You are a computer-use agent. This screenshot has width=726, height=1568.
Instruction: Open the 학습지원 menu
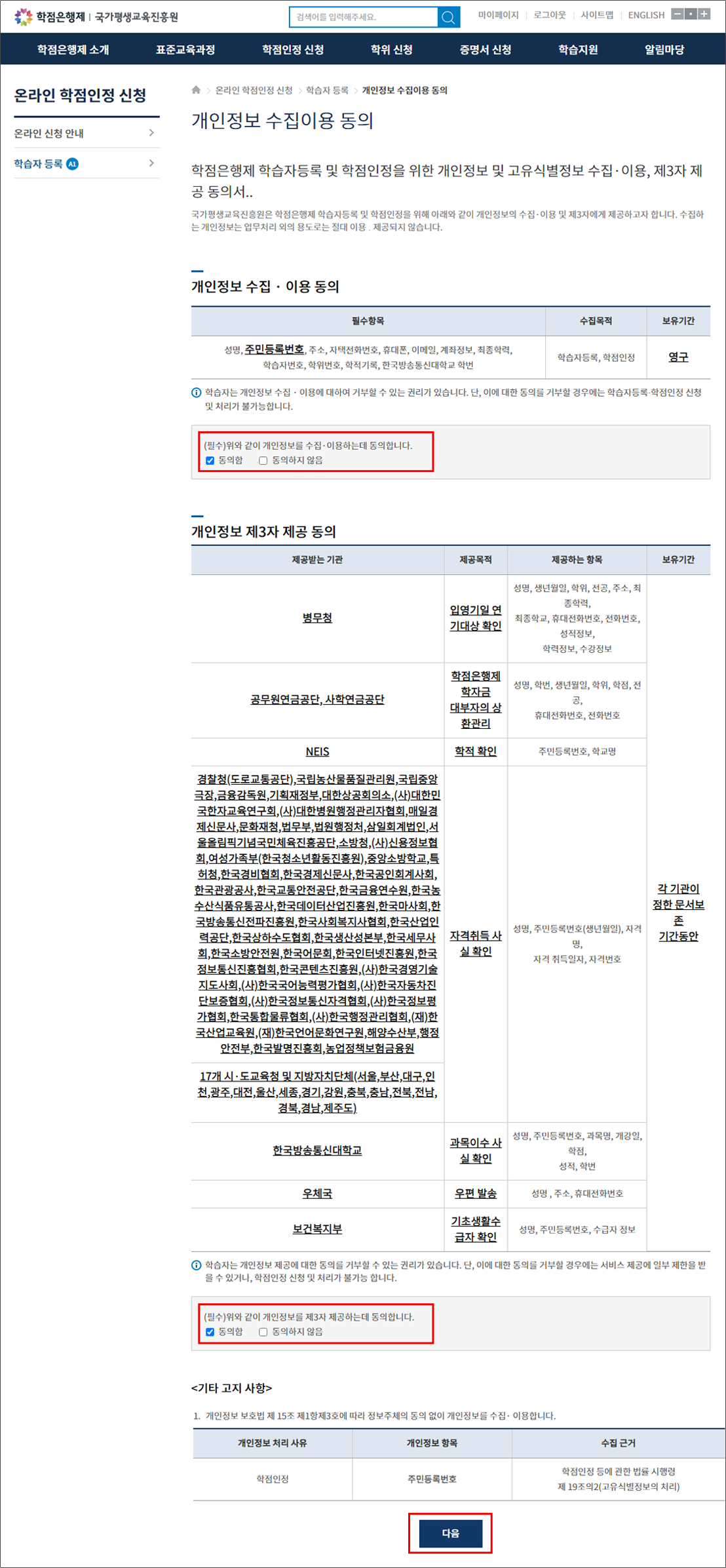pos(577,50)
